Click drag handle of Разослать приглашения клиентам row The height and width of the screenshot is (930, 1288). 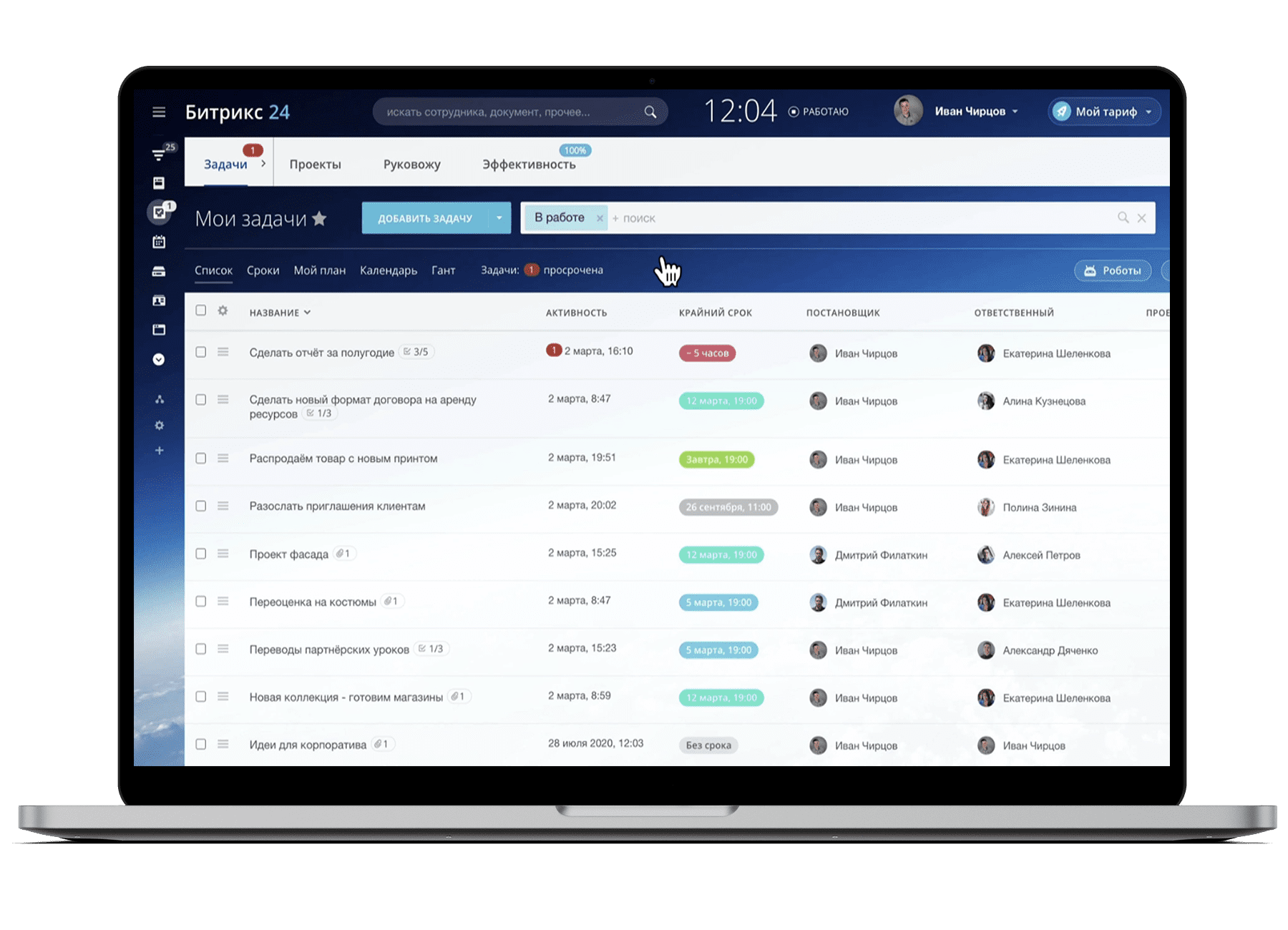[x=223, y=506]
